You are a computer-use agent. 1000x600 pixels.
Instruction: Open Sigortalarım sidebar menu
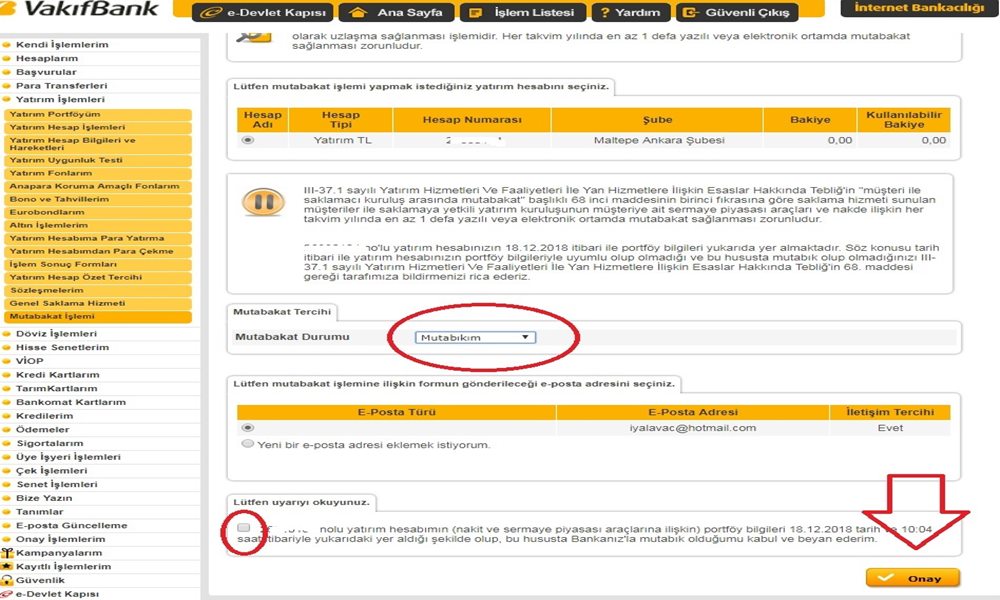click(50, 443)
